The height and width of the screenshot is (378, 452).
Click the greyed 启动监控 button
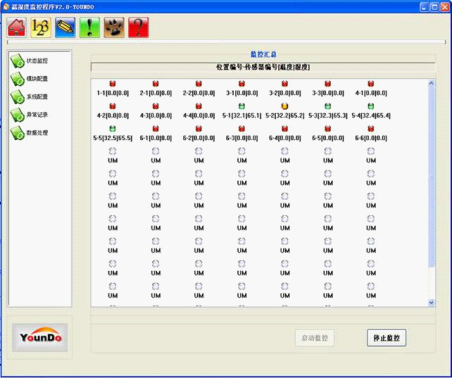coord(315,338)
